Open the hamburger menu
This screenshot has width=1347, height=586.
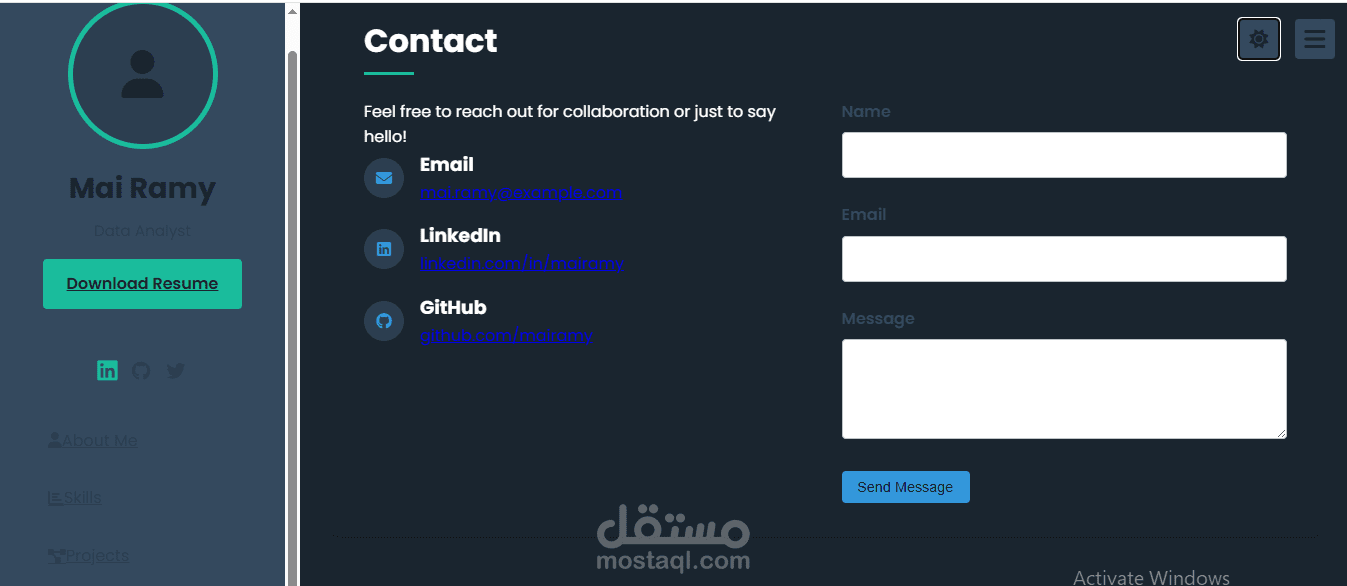point(1314,39)
